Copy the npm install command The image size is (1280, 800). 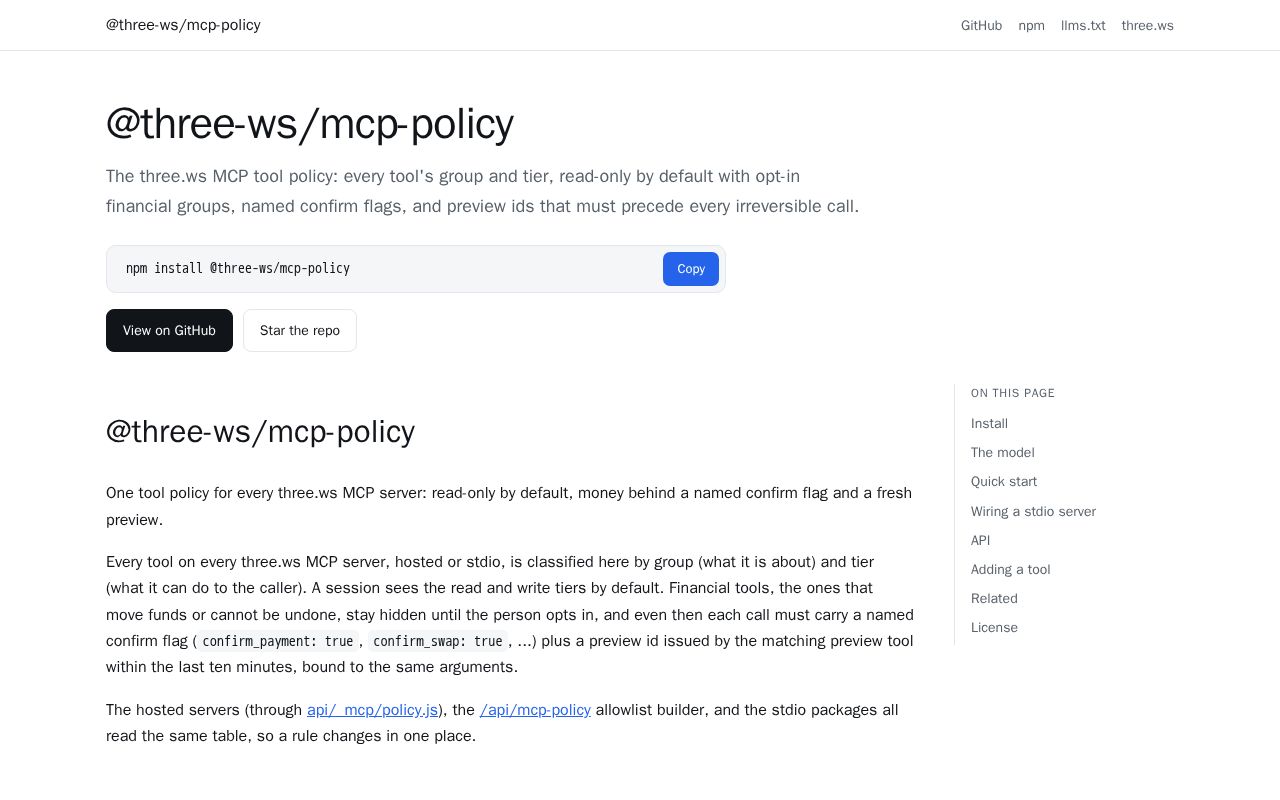(690, 269)
